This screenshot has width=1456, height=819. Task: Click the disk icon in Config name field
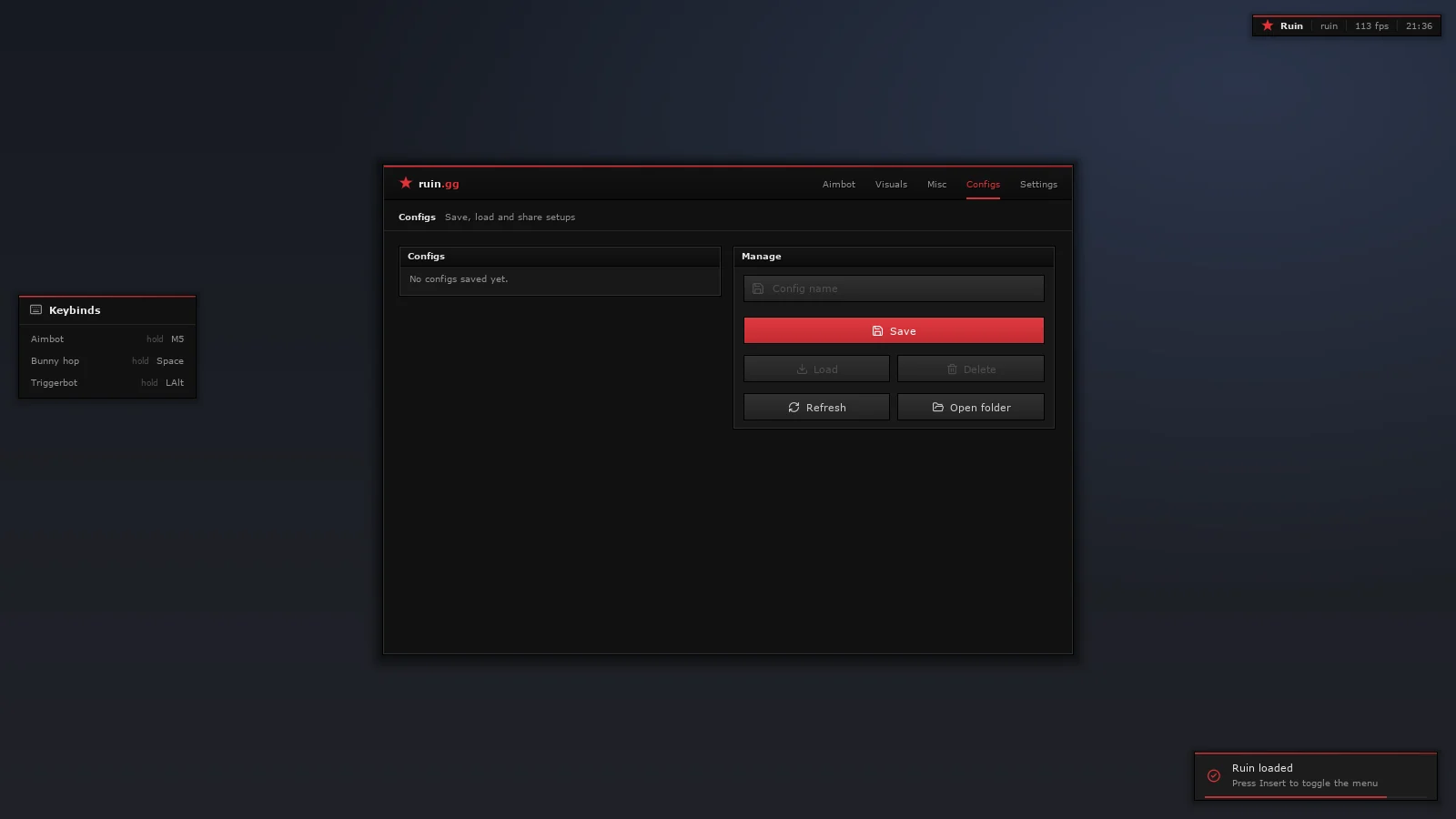(758, 288)
